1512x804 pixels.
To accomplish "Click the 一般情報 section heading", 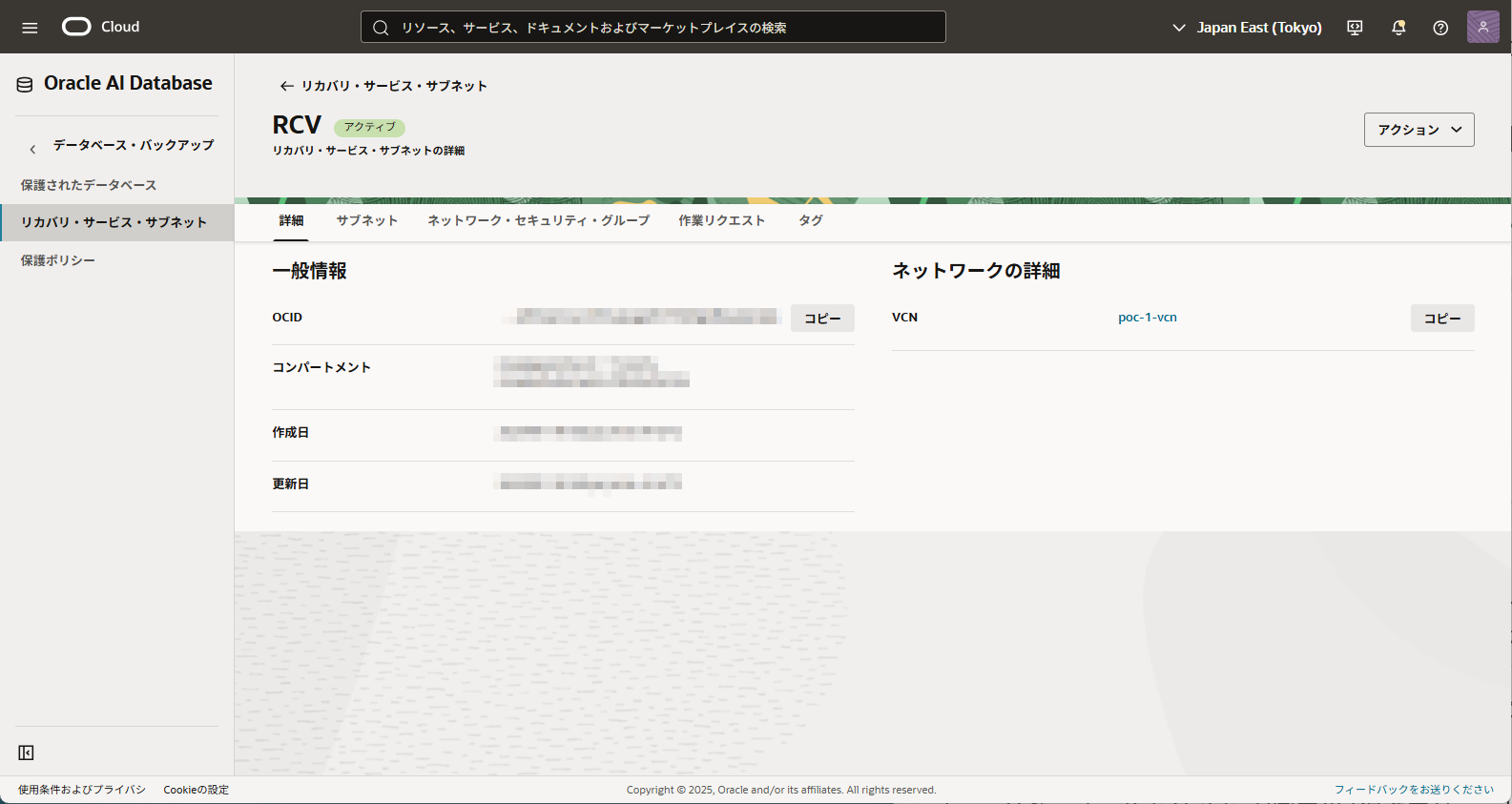I will (309, 271).
